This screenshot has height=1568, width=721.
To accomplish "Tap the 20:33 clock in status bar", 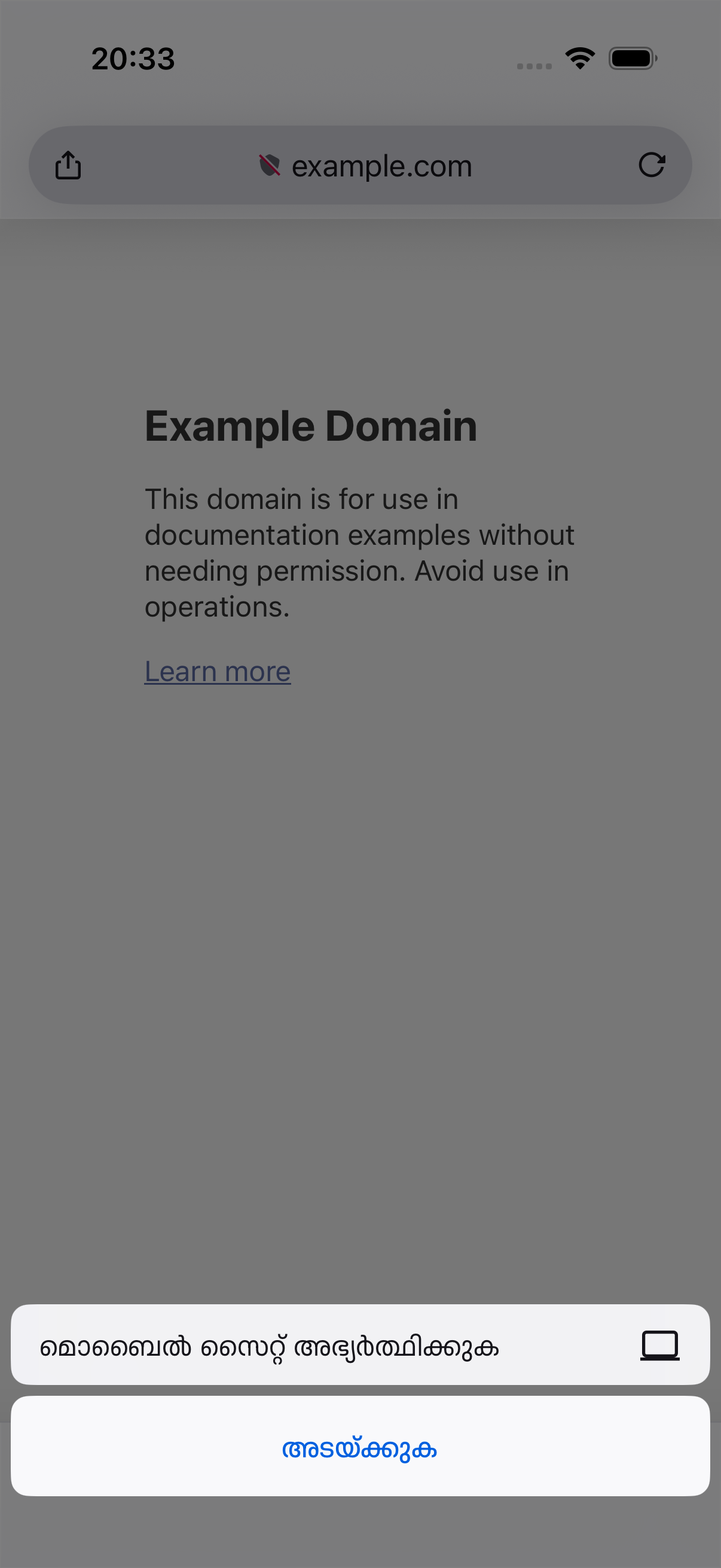I will [133, 59].
